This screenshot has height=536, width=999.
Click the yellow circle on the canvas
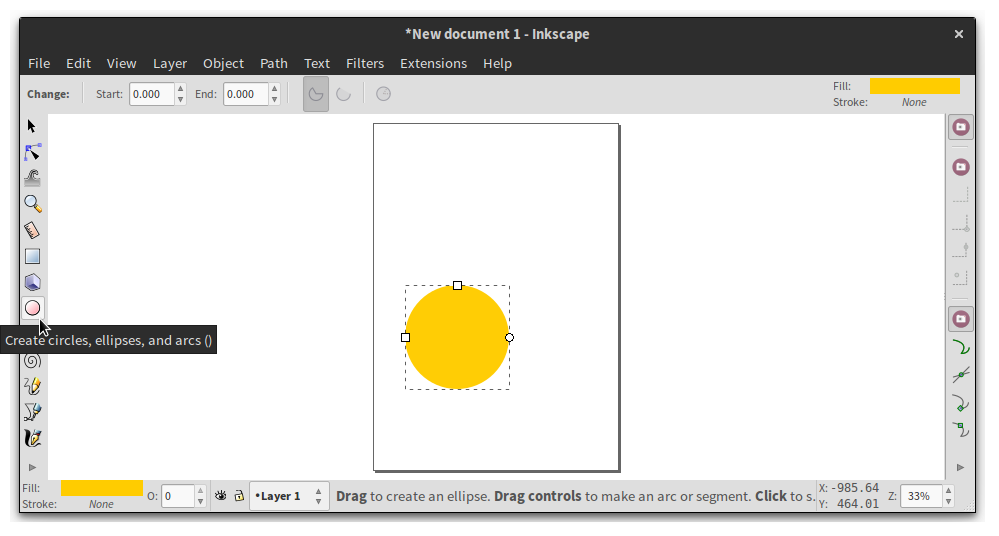pyautogui.click(x=457, y=337)
